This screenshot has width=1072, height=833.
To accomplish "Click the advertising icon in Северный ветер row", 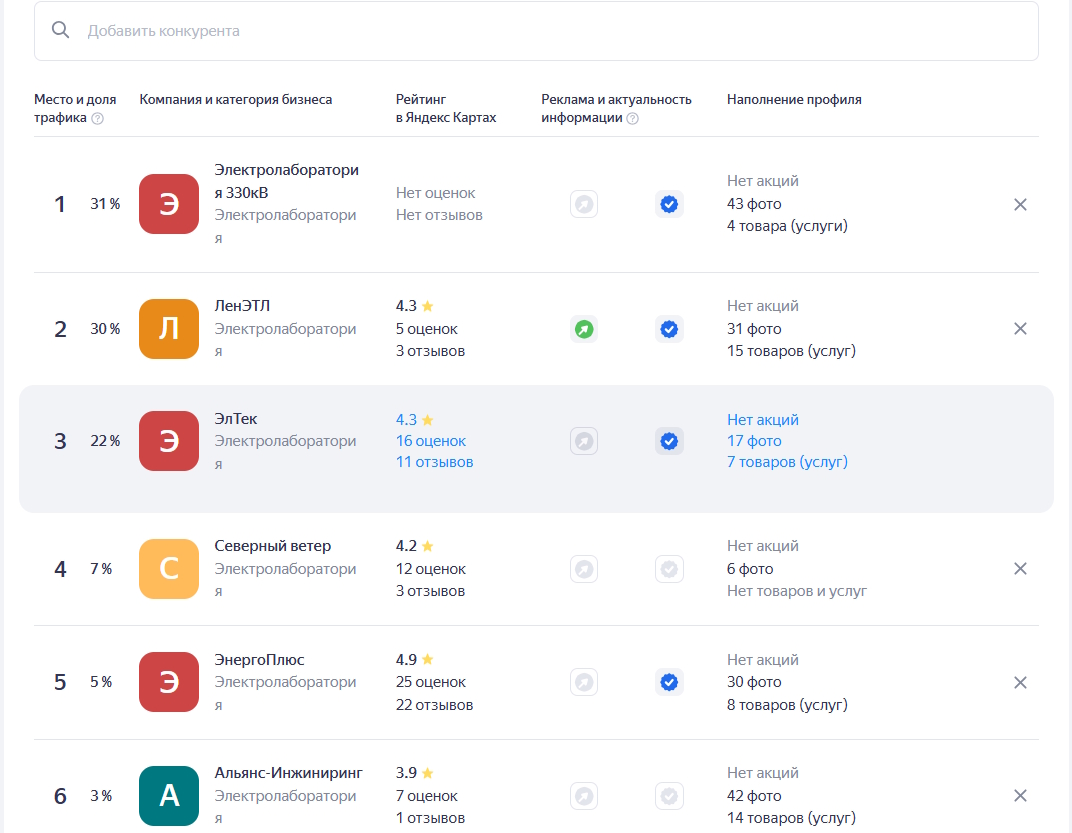I will pyautogui.click(x=584, y=569).
